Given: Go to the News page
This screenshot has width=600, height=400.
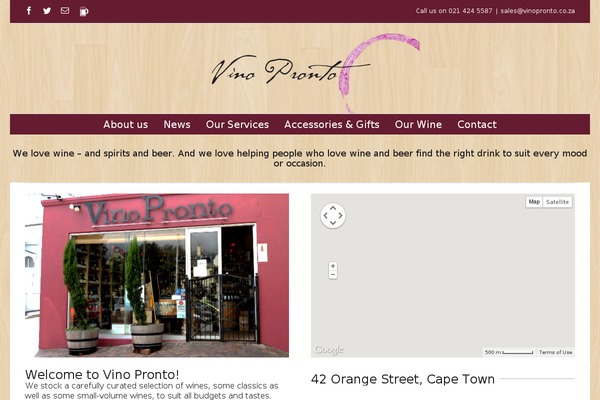Looking at the screenshot, I should 177,124.
